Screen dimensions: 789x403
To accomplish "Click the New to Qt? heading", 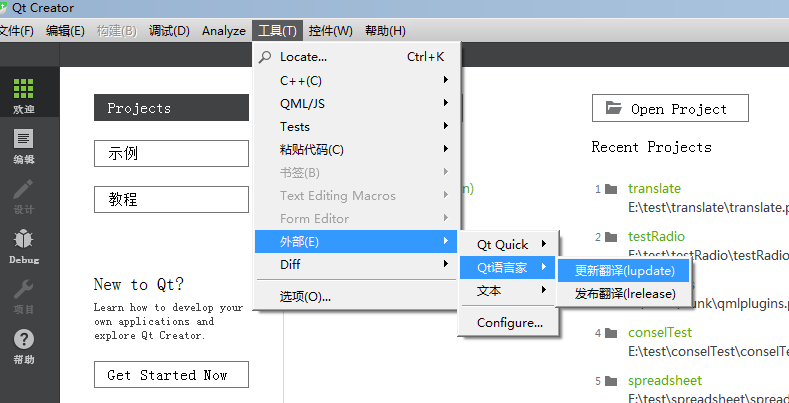I will [x=139, y=284].
